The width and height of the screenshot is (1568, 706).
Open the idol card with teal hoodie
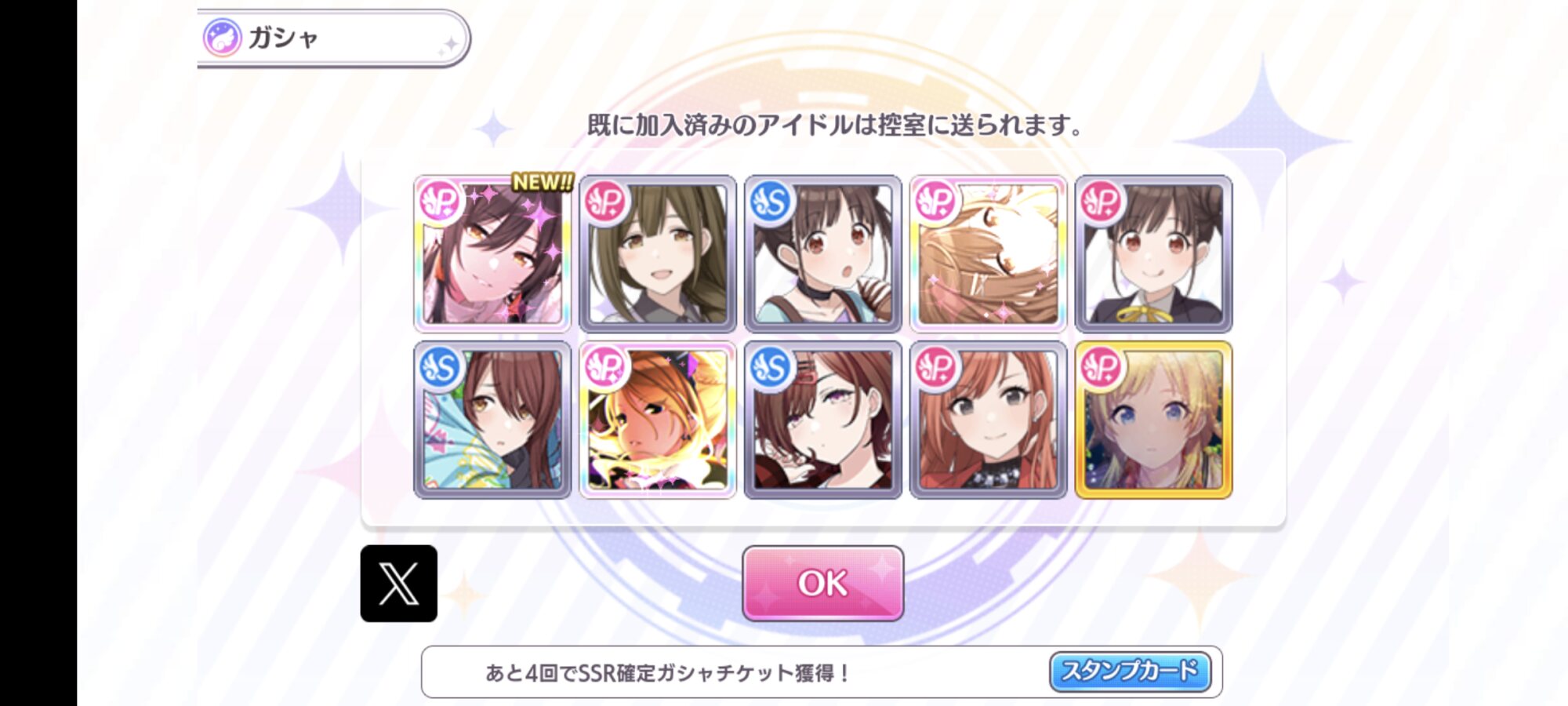click(492, 420)
